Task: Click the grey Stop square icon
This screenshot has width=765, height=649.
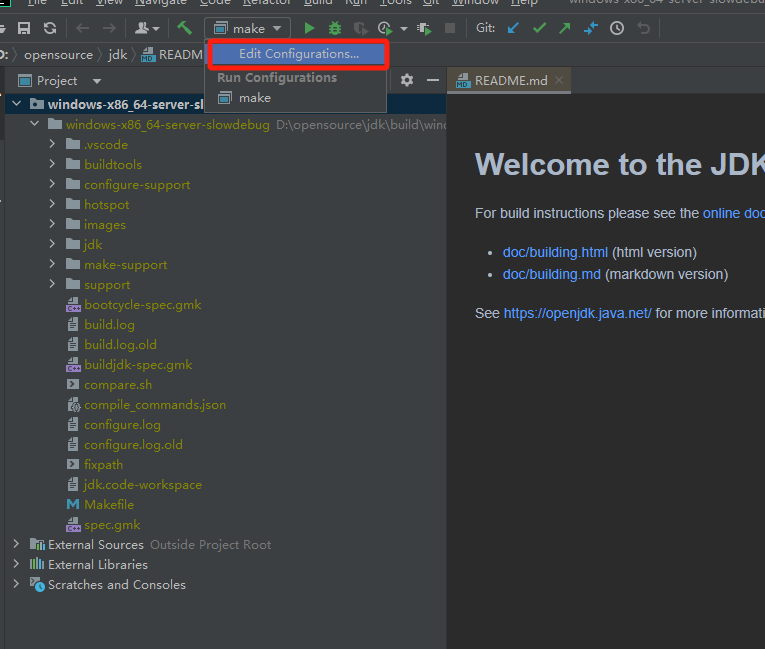Action: pos(450,28)
